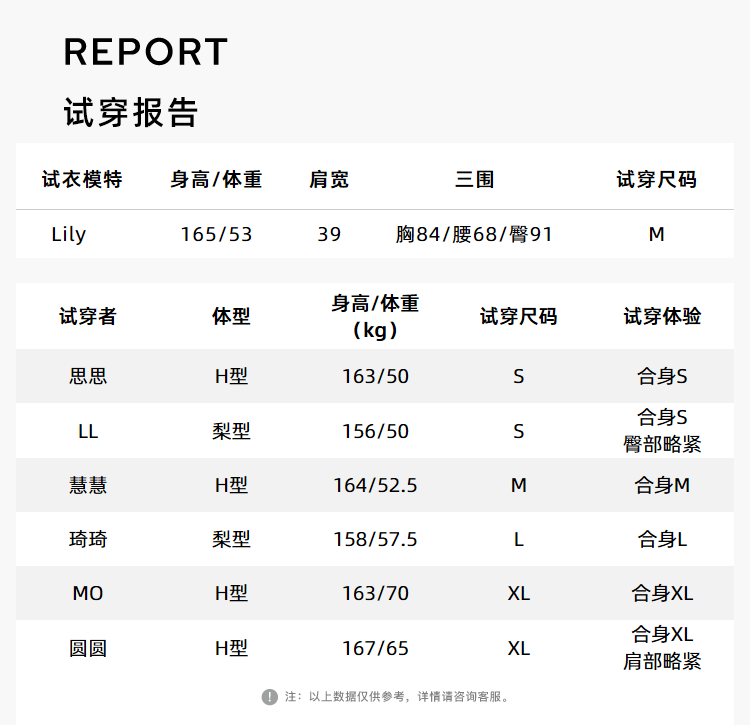Viewport: 750px width, 725px height.
Task: Click the 肩宽 column header
Action: (x=329, y=180)
